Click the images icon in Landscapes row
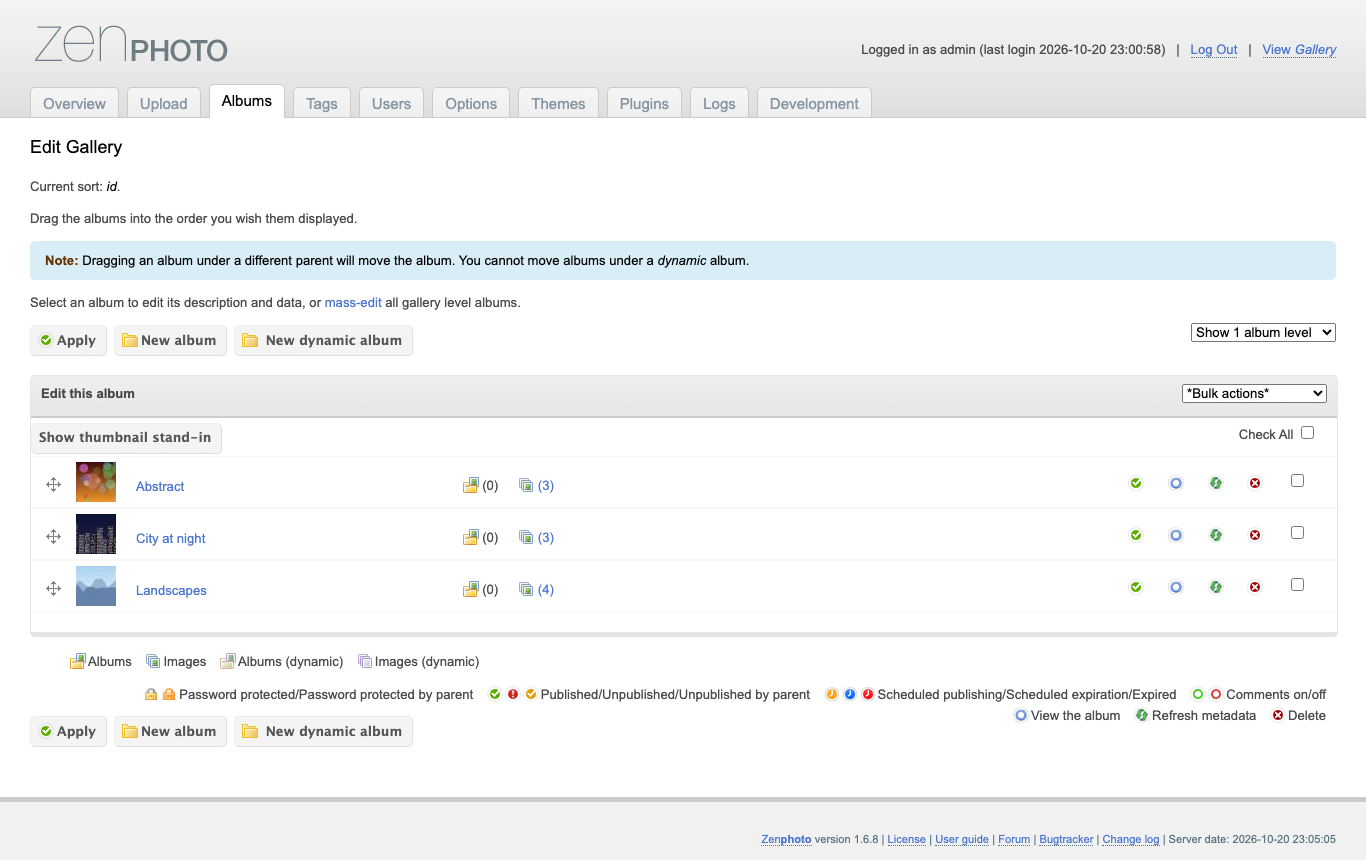This screenshot has width=1366, height=860. (x=526, y=589)
